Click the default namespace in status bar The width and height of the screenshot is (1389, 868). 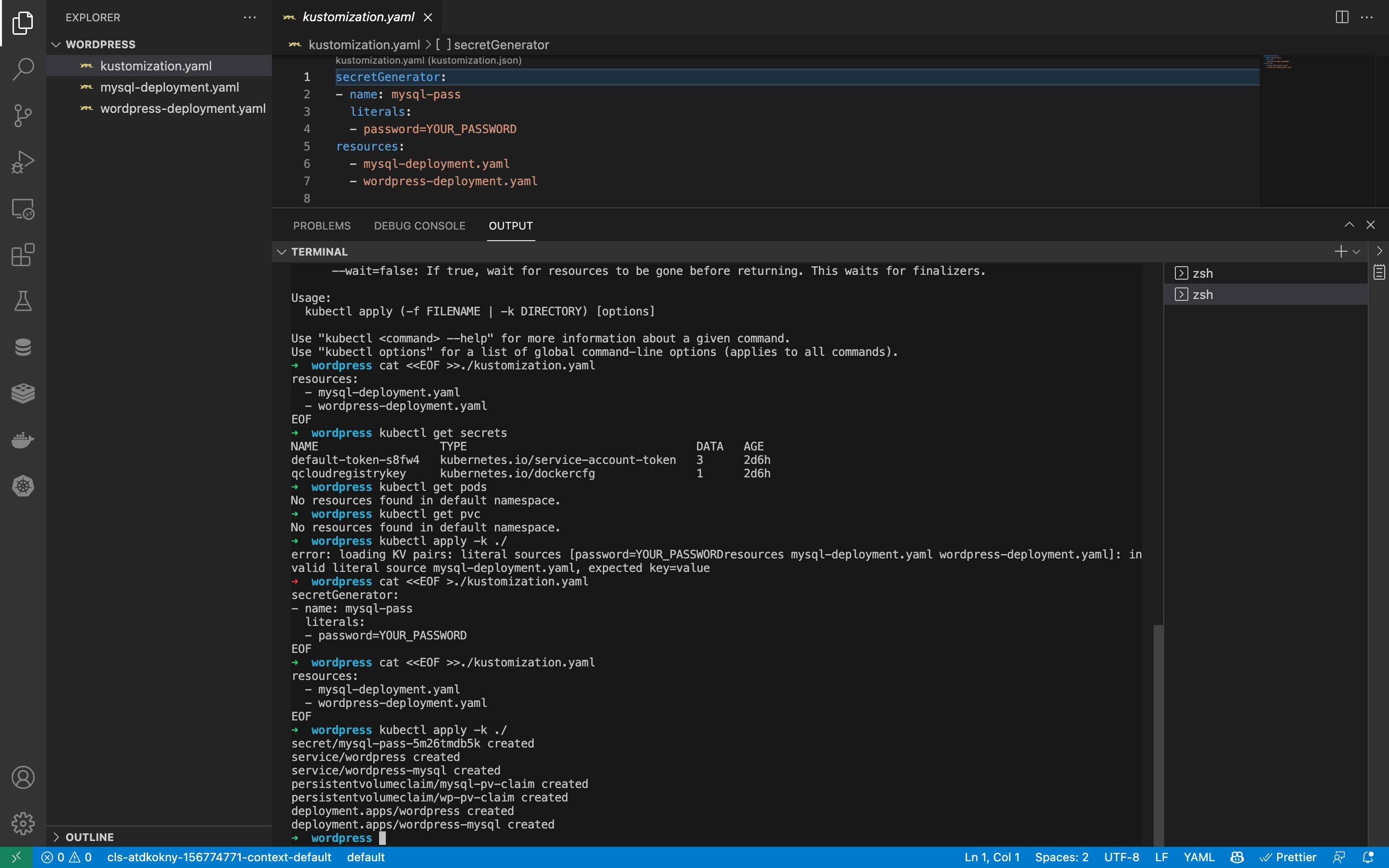click(x=366, y=857)
